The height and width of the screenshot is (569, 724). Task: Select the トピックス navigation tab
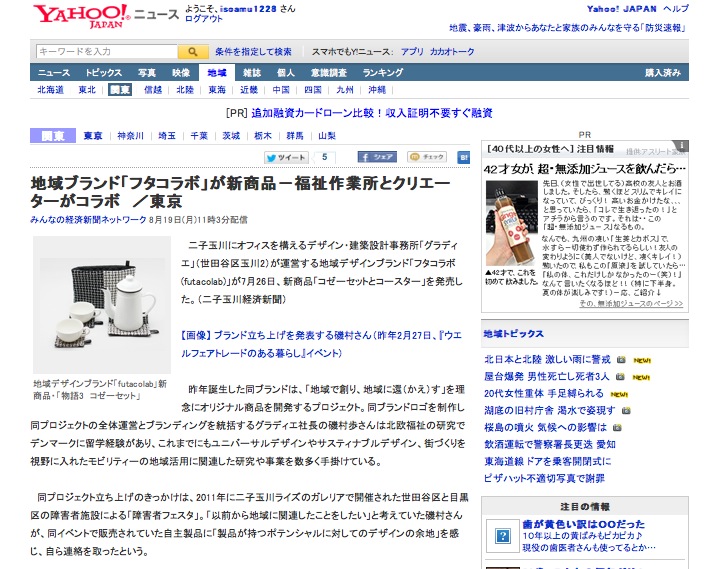pyautogui.click(x=103, y=73)
